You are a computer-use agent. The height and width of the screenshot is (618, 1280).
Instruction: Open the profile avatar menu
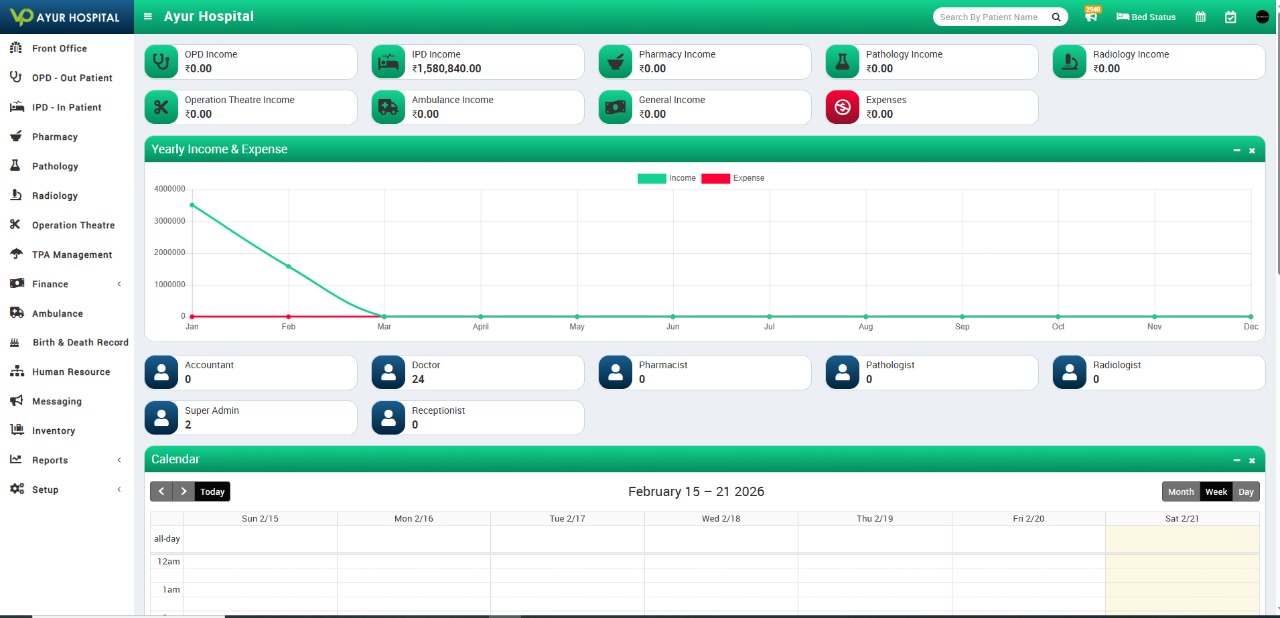(x=1261, y=17)
